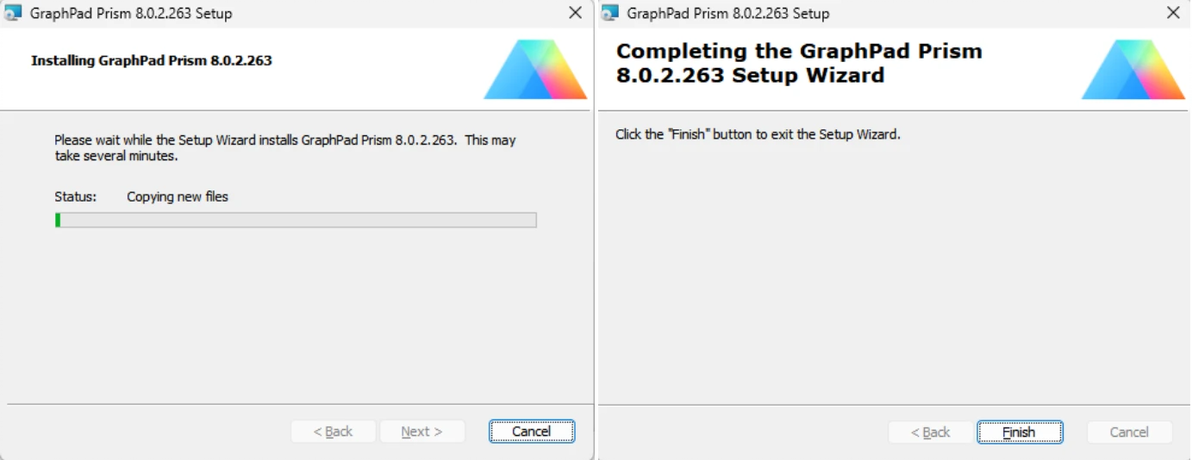
Task: Click the installer icon in the Completing window's title bar
Action: point(609,13)
